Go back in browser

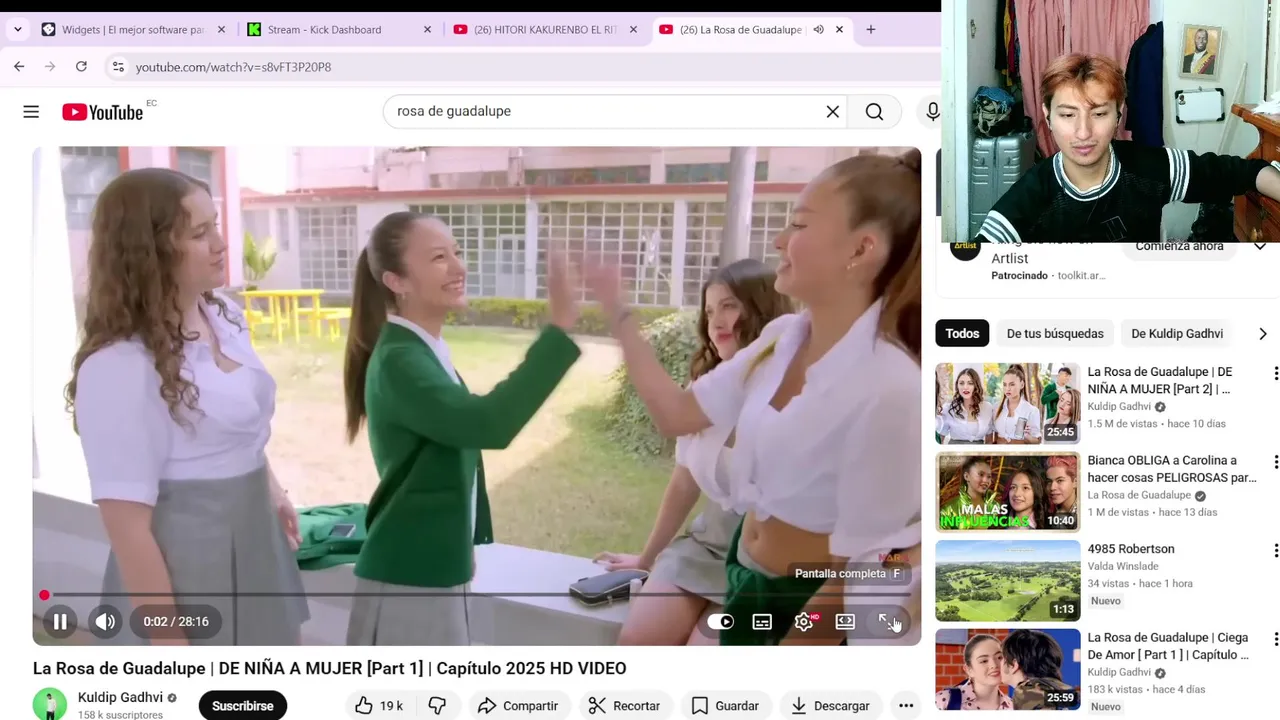19,67
